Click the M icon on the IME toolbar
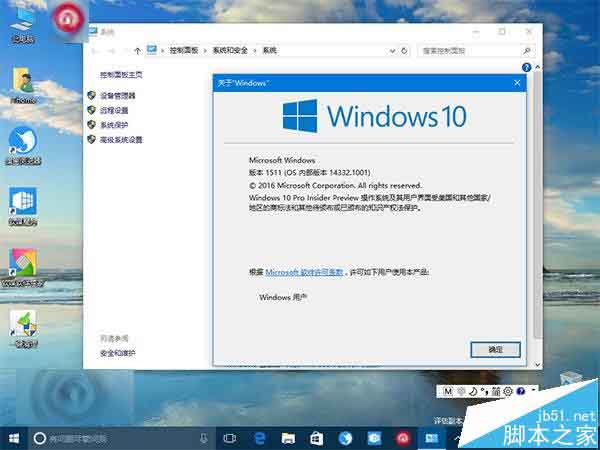Screen dimensions: 600x450 448,391
